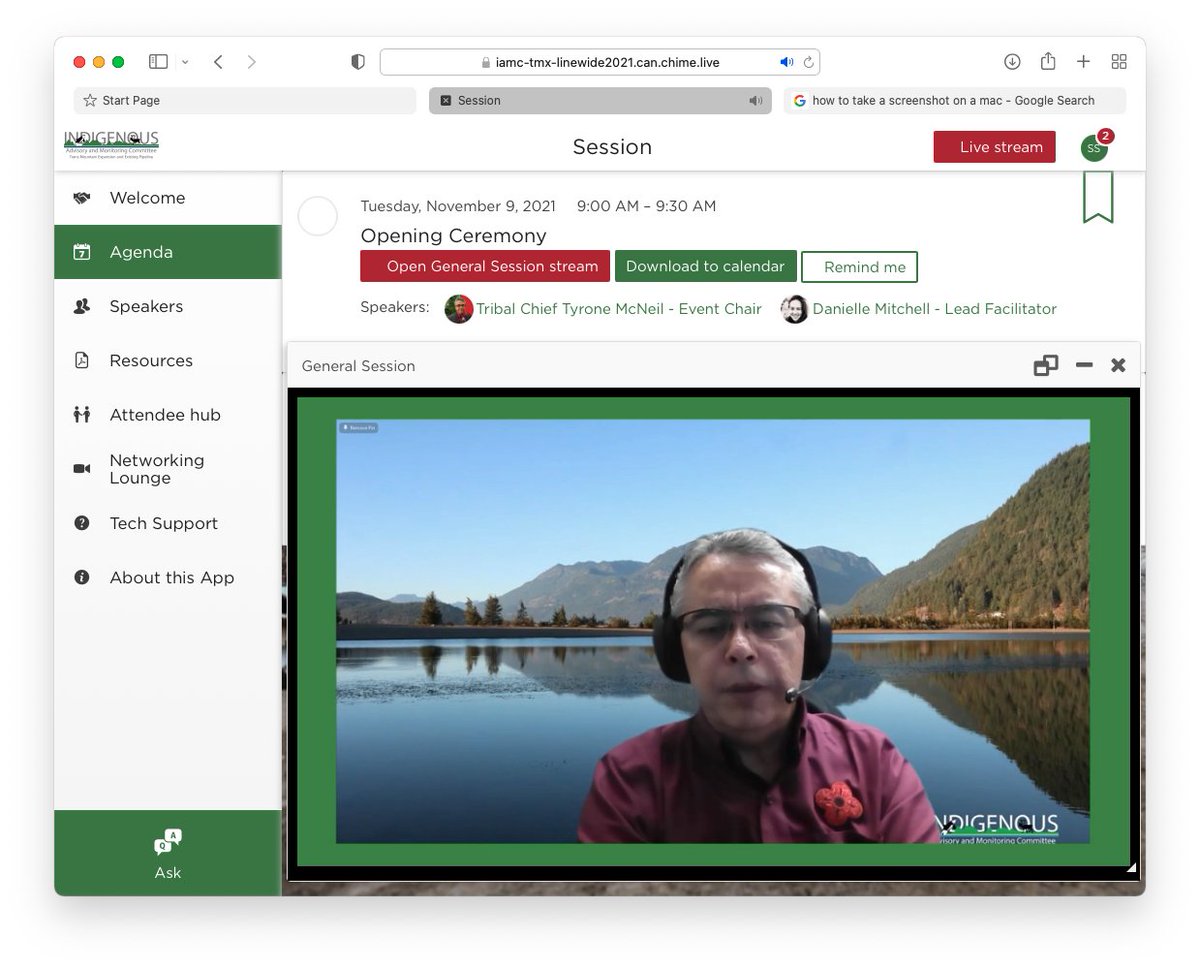Pop out the General Session window
This screenshot has width=1200, height=968.
coord(1046,366)
